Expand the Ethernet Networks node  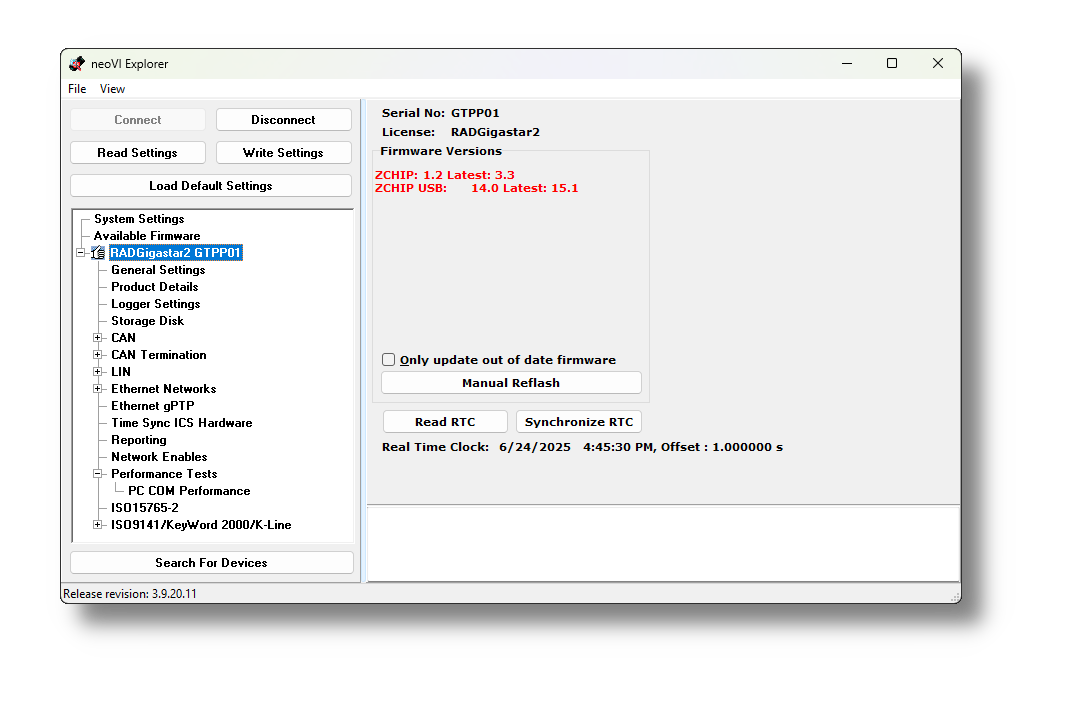[x=96, y=388]
